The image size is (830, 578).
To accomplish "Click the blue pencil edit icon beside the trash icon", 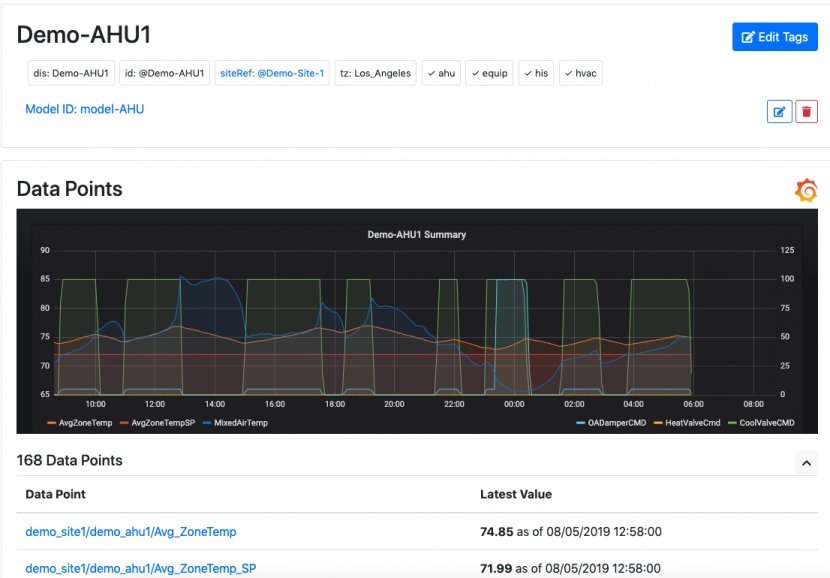I will click(779, 111).
